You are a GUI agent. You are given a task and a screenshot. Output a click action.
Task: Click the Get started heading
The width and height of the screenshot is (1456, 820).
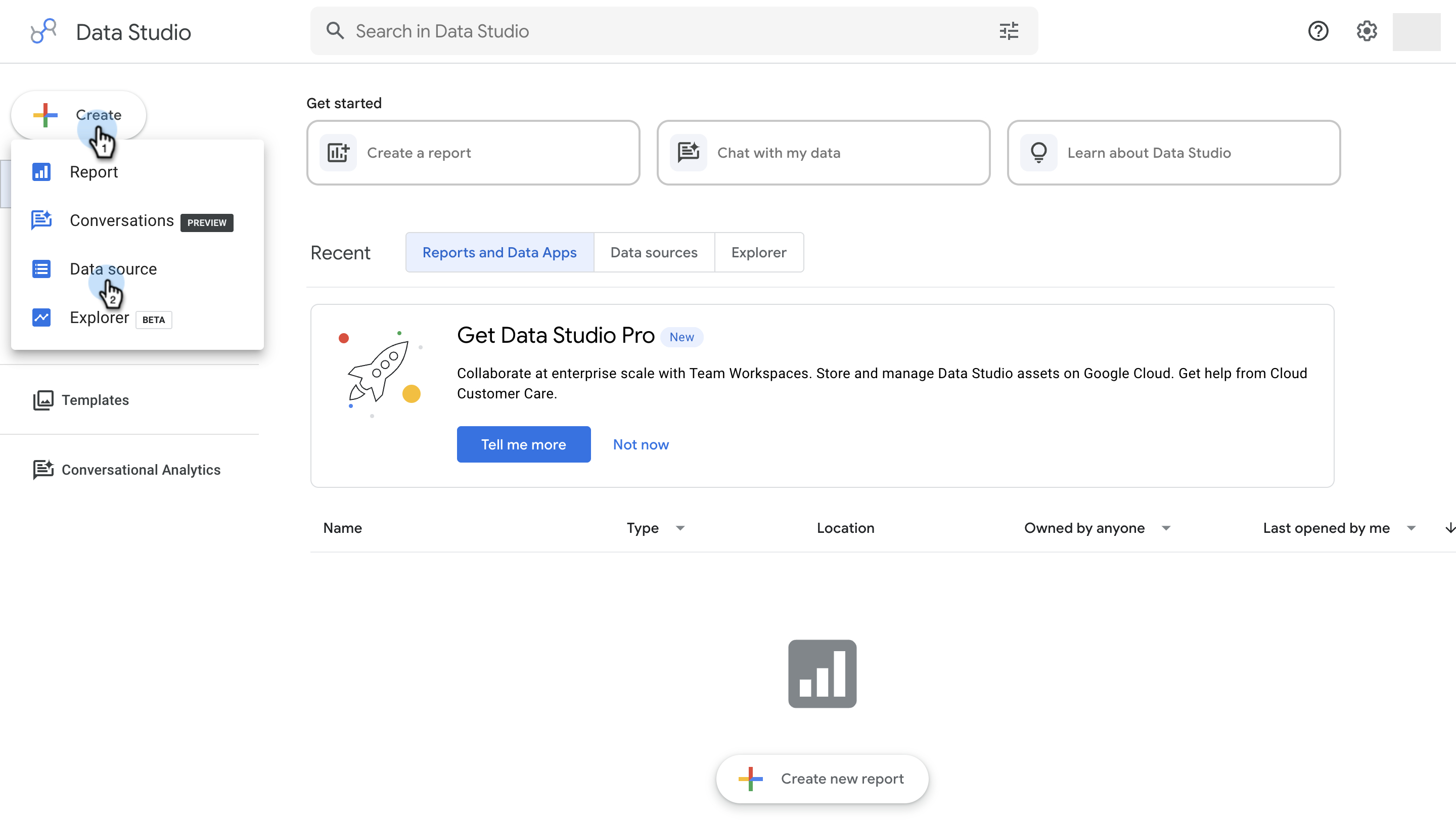click(344, 103)
